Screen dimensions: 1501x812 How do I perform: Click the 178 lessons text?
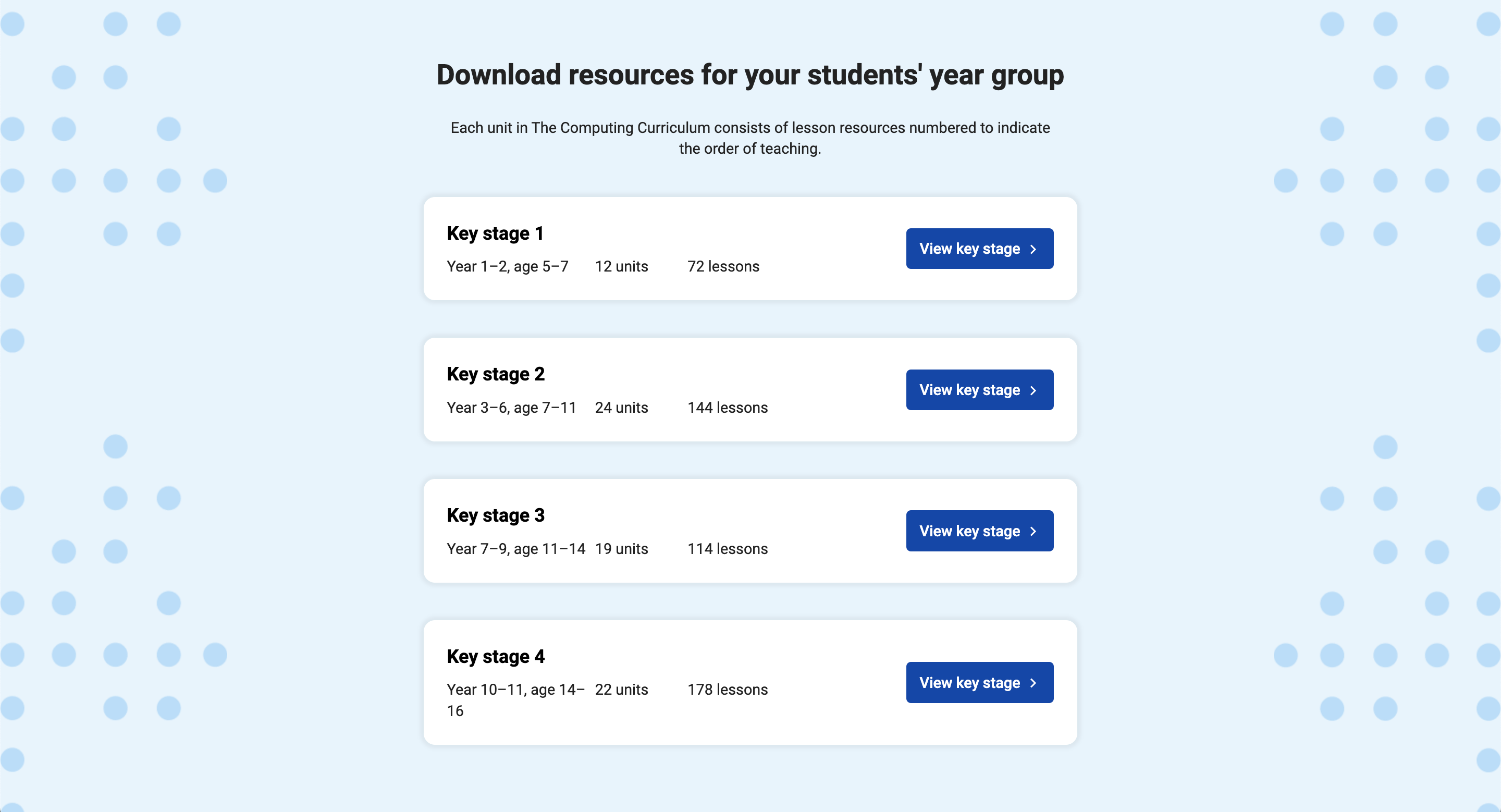728,690
